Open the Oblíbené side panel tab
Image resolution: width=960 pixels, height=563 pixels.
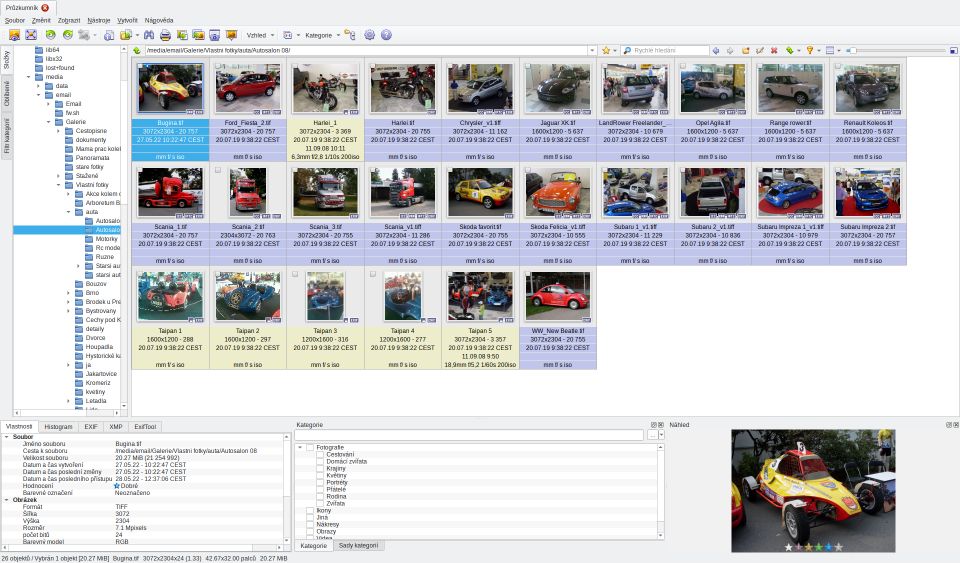click(7, 93)
